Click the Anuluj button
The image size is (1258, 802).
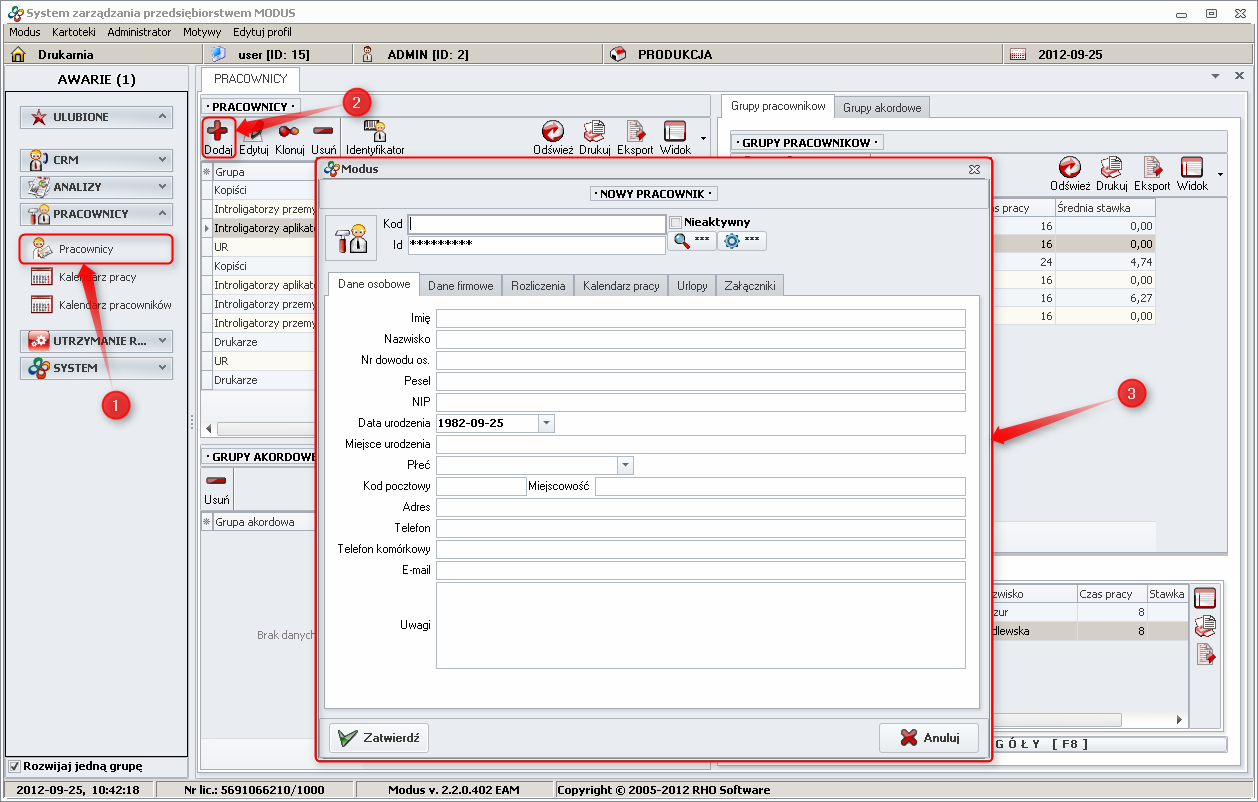[x=928, y=738]
